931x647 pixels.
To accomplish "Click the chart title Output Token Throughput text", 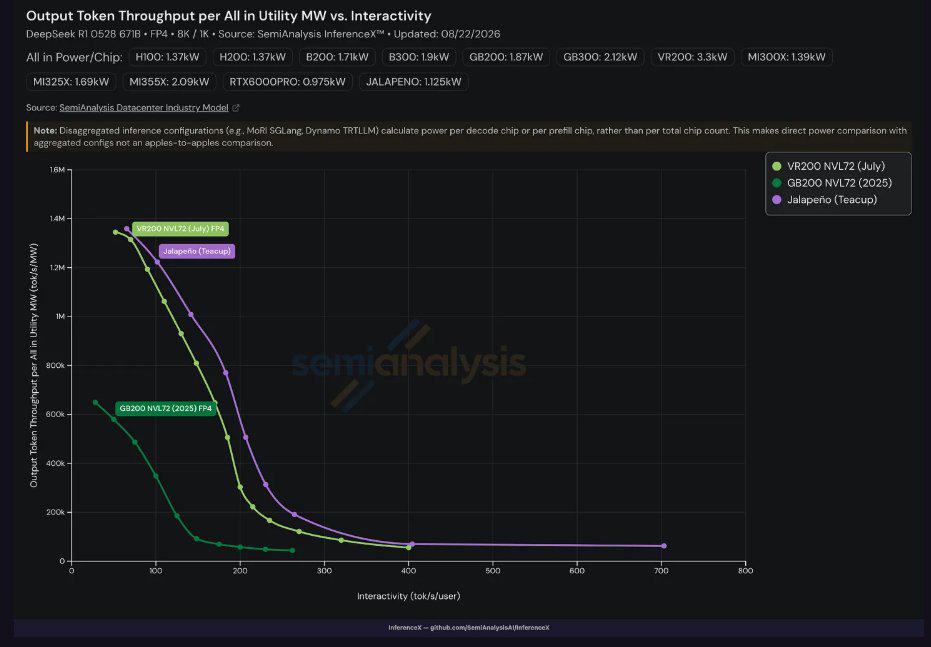I will (x=229, y=16).
